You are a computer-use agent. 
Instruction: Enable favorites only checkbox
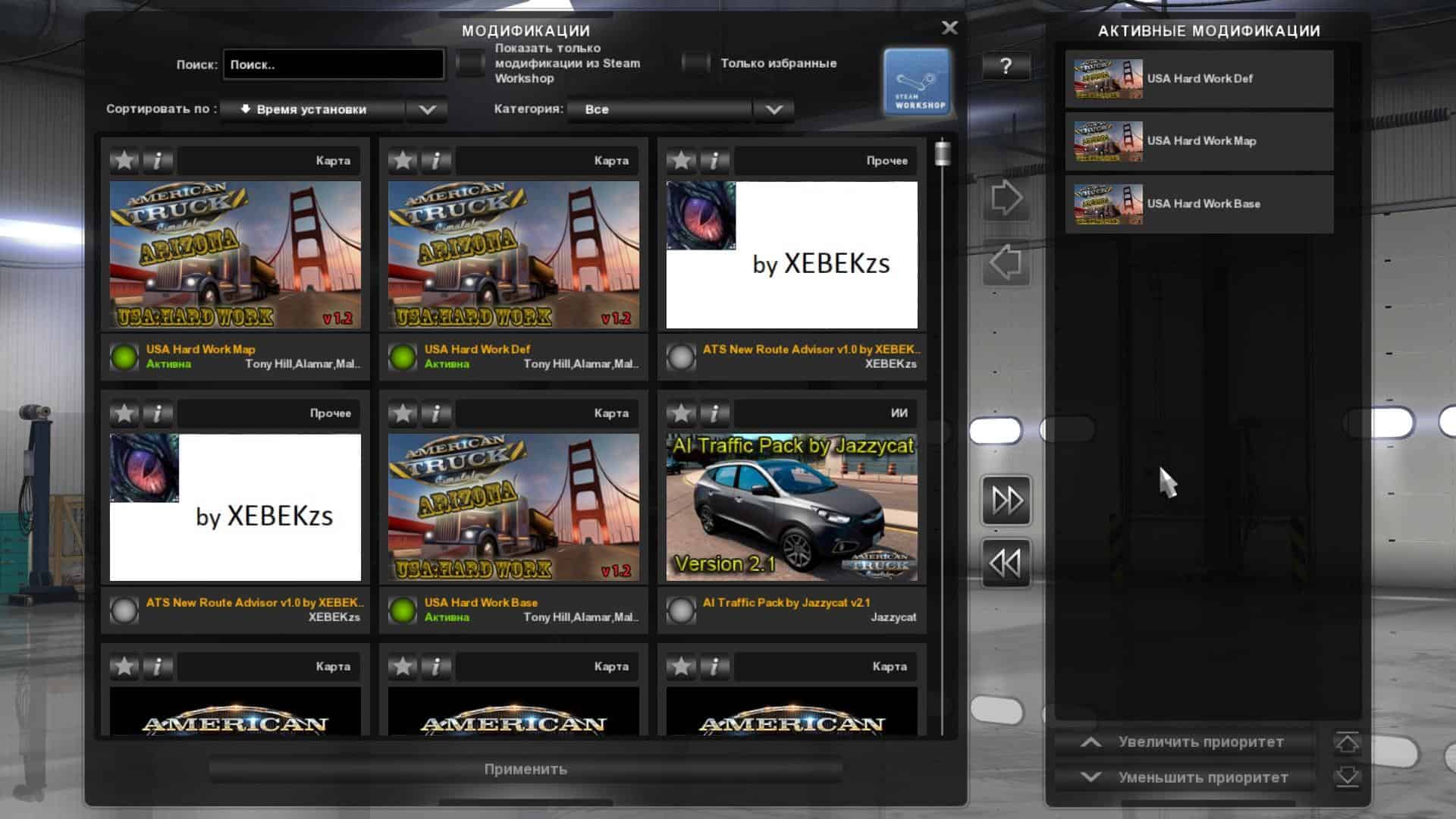click(x=695, y=63)
